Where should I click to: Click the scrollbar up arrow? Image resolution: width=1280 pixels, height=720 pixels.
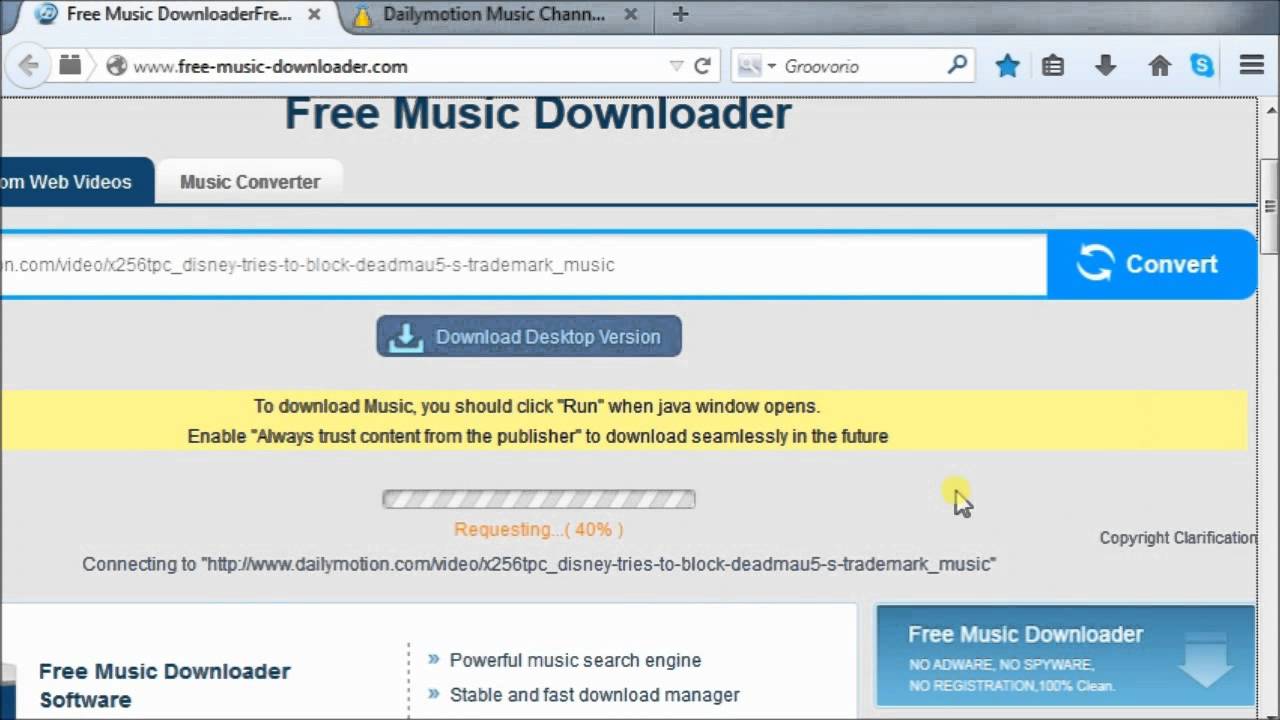(x=1270, y=110)
